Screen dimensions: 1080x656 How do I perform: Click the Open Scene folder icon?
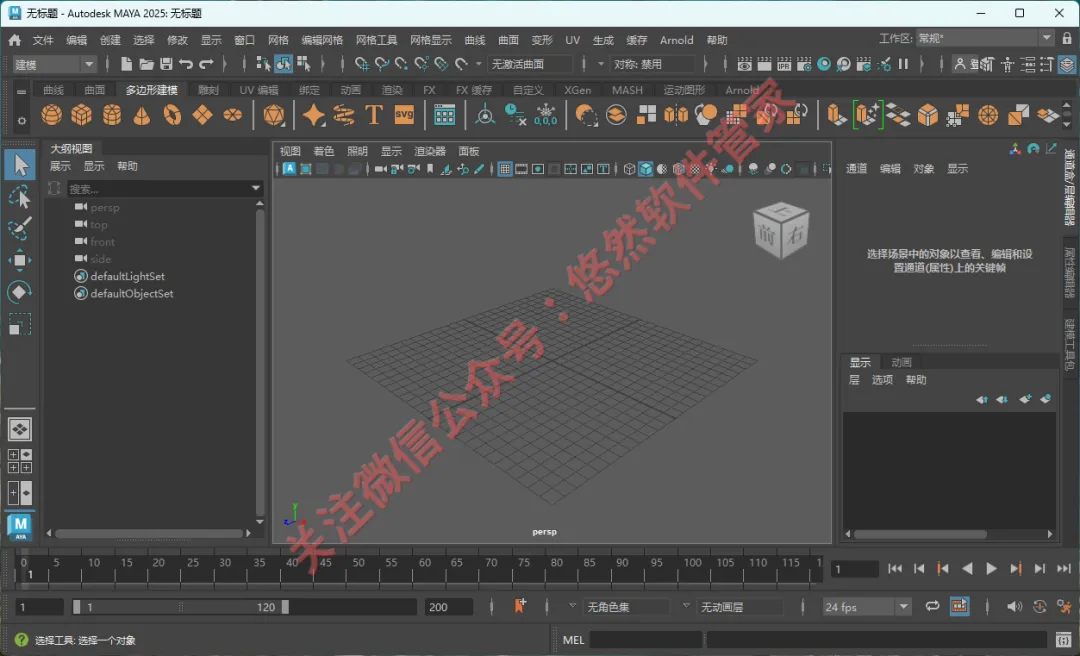tap(146, 64)
